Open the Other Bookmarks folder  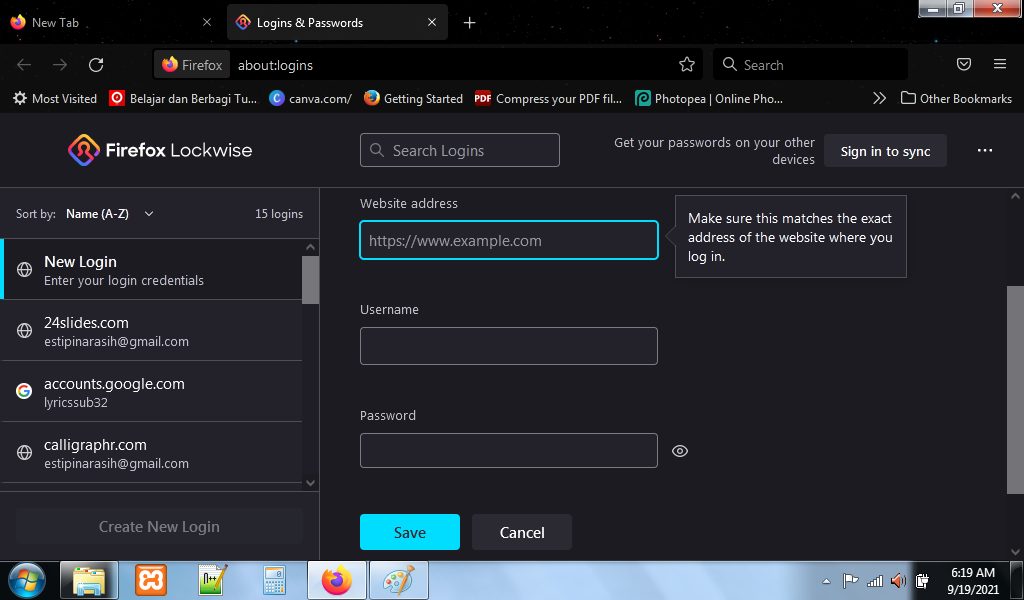[x=956, y=98]
